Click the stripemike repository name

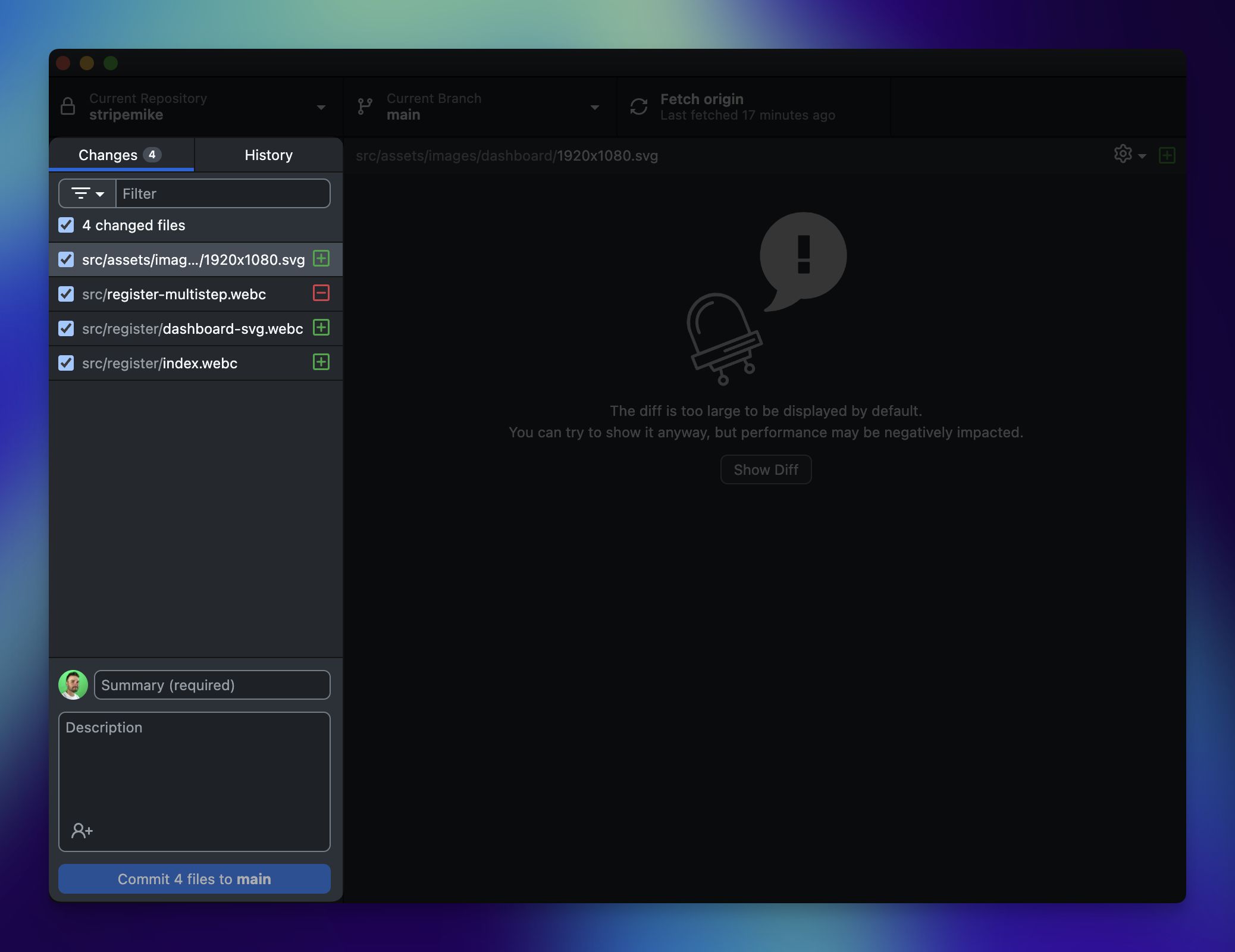pos(126,115)
